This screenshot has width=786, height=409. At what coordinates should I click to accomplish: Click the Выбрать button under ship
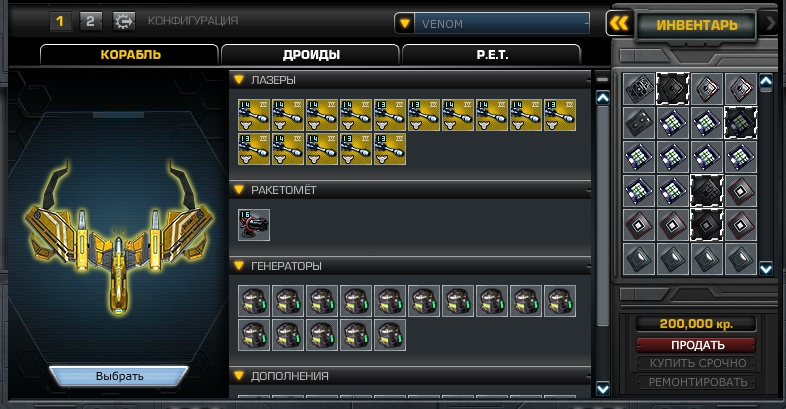click(119, 376)
